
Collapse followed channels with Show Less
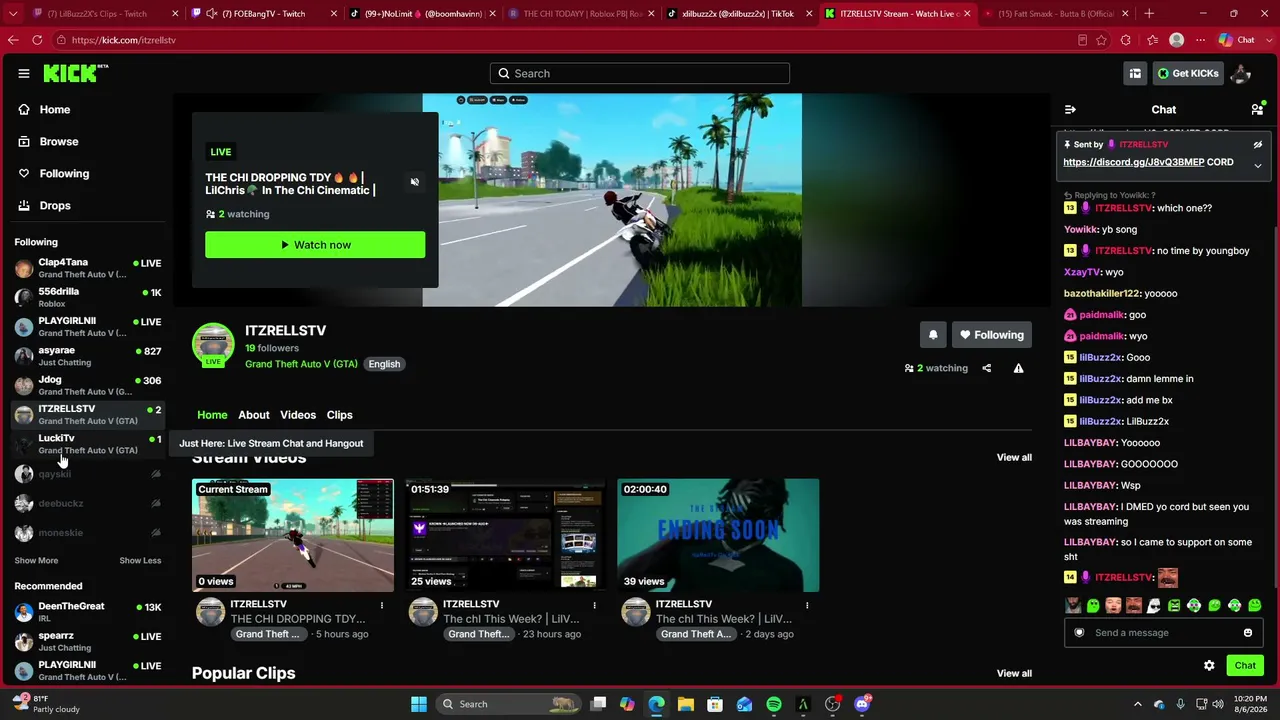[140, 561]
